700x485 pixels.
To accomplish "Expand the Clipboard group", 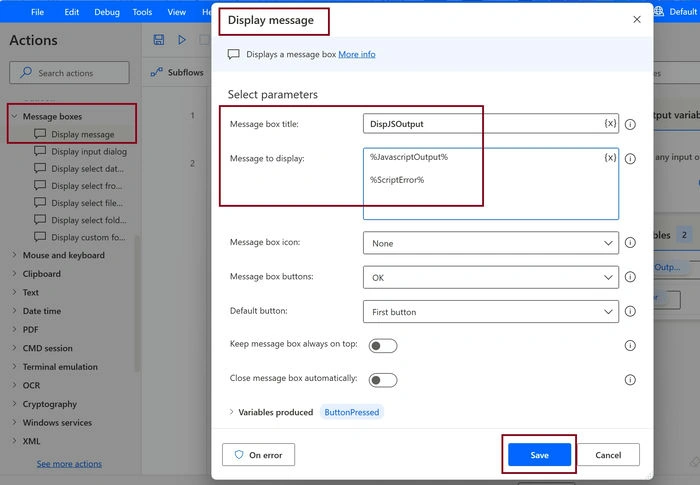I will pyautogui.click(x=14, y=273).
